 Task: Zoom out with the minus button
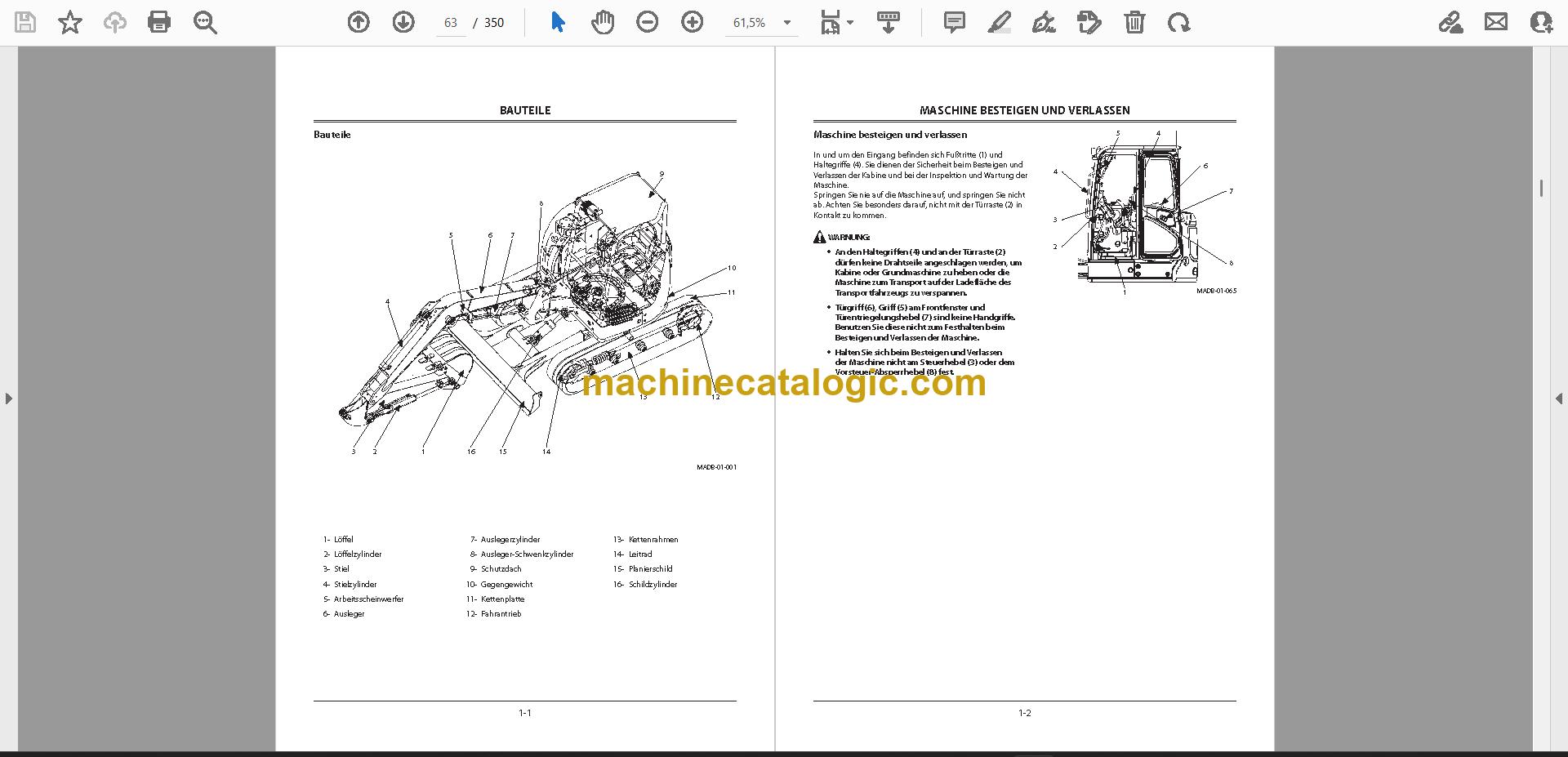click(x=648, y=22)
